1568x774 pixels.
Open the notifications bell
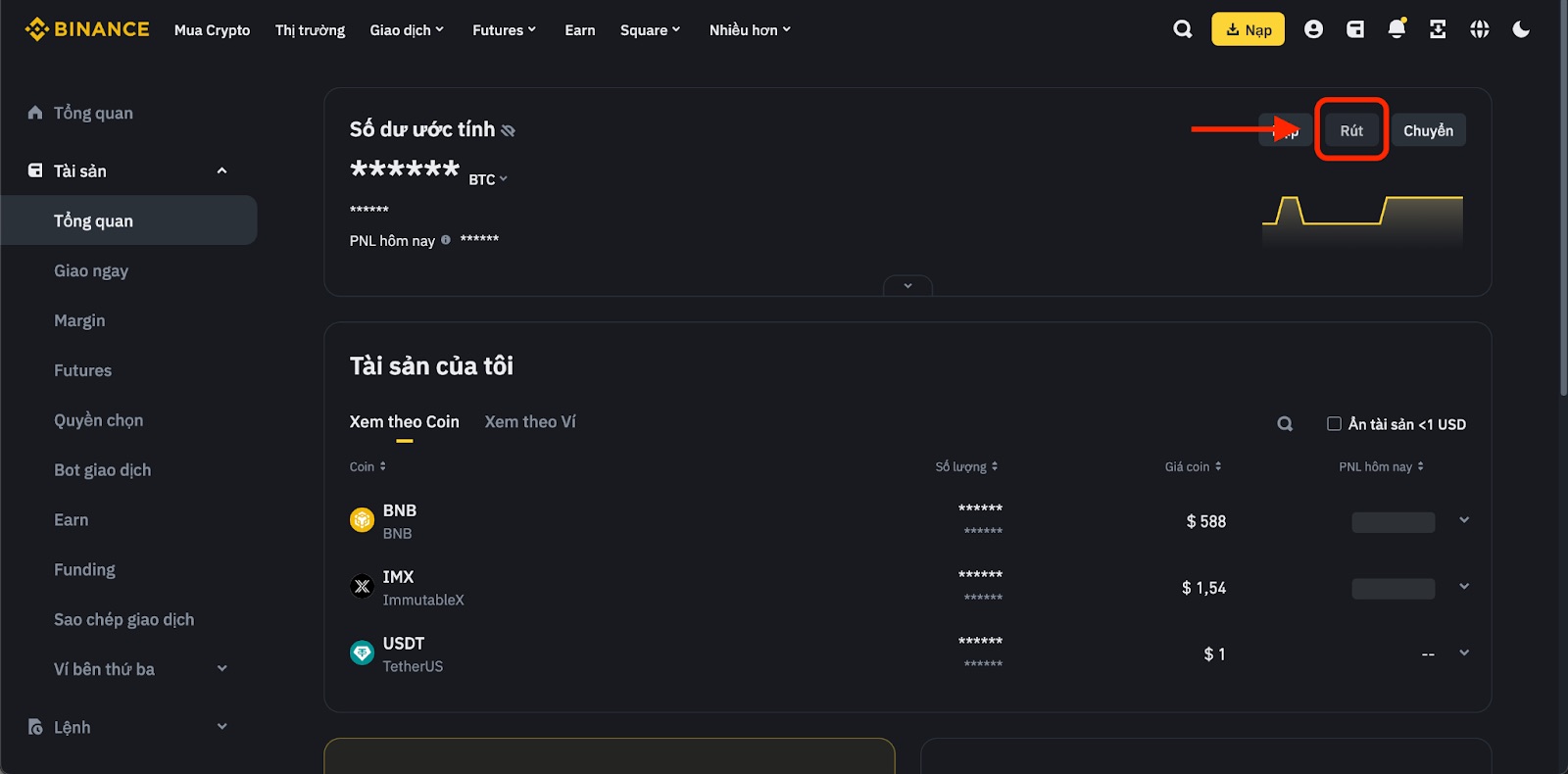click(x=1396, y=29)
